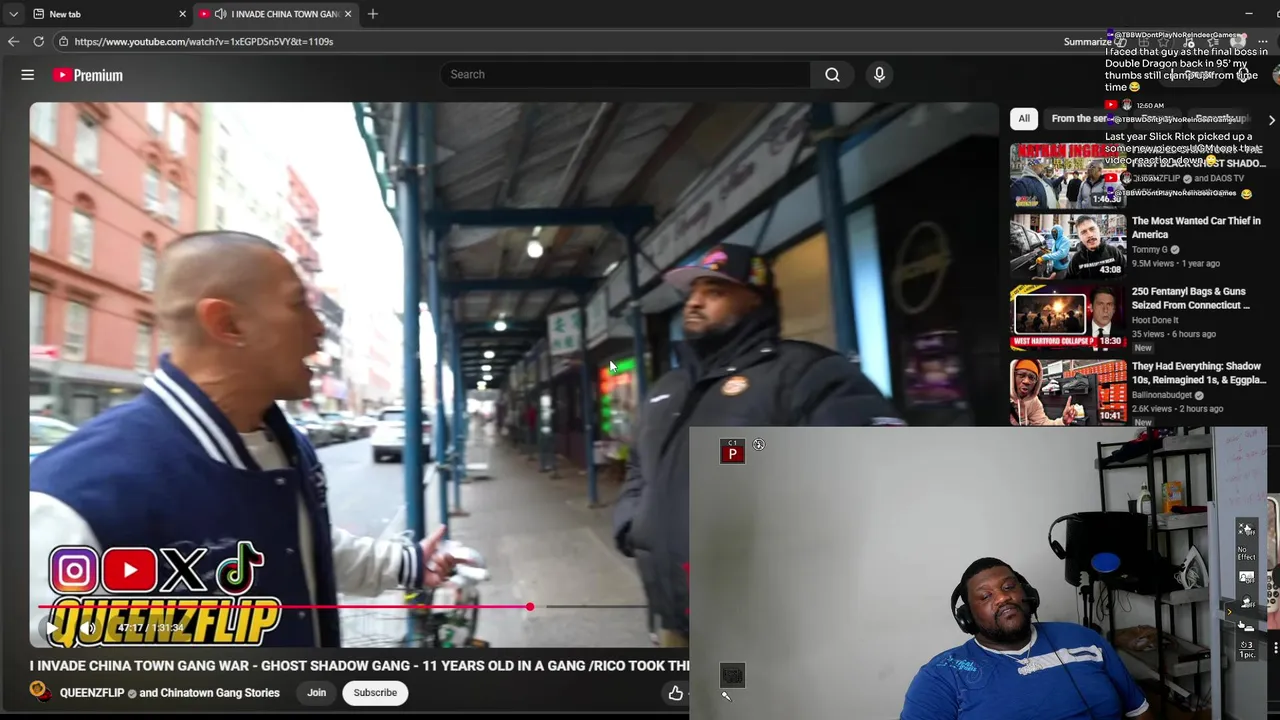Close the New tab tab

(x=182, y=14)
